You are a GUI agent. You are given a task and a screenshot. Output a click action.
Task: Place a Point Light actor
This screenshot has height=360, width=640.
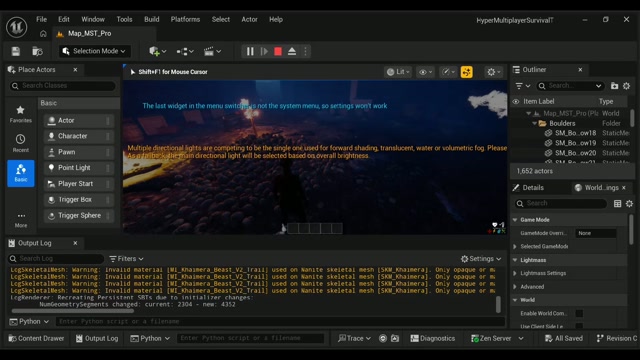(78, 168)
